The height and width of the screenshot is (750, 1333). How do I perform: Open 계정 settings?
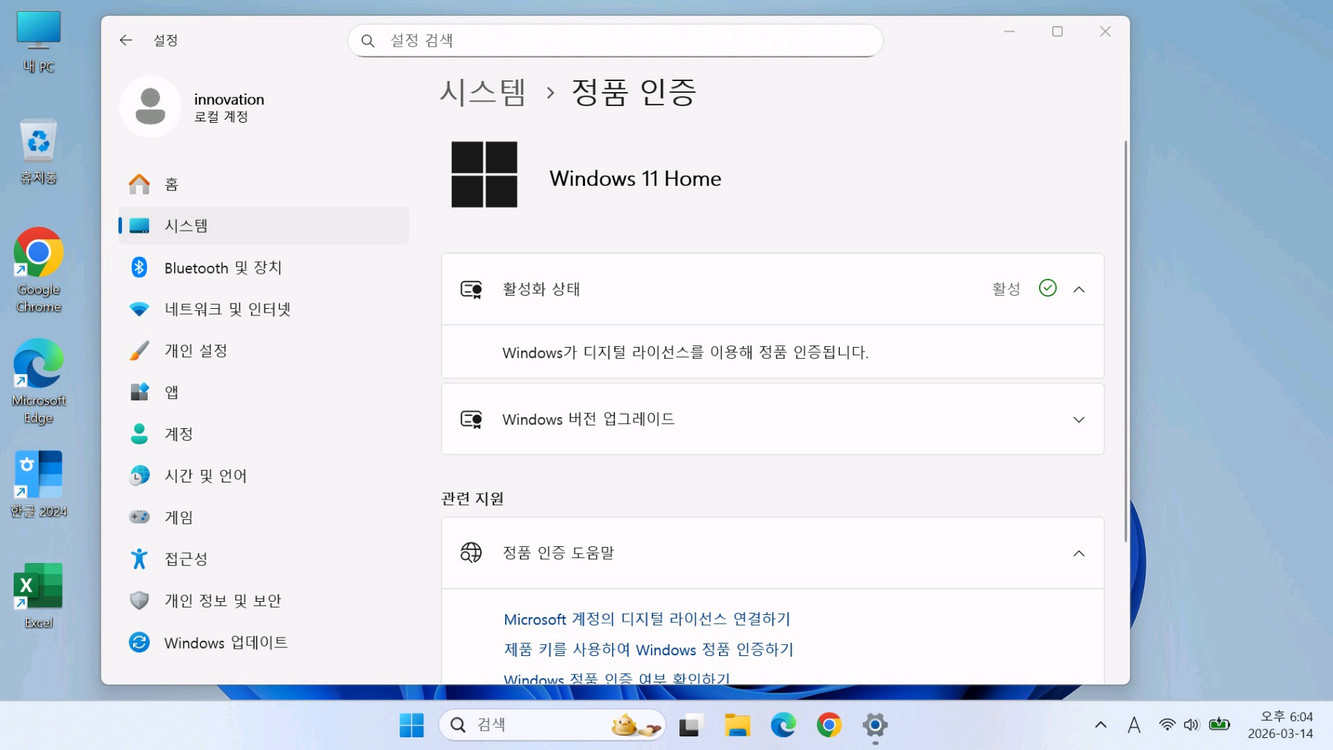pyautogui.click(x=178, y=433)
